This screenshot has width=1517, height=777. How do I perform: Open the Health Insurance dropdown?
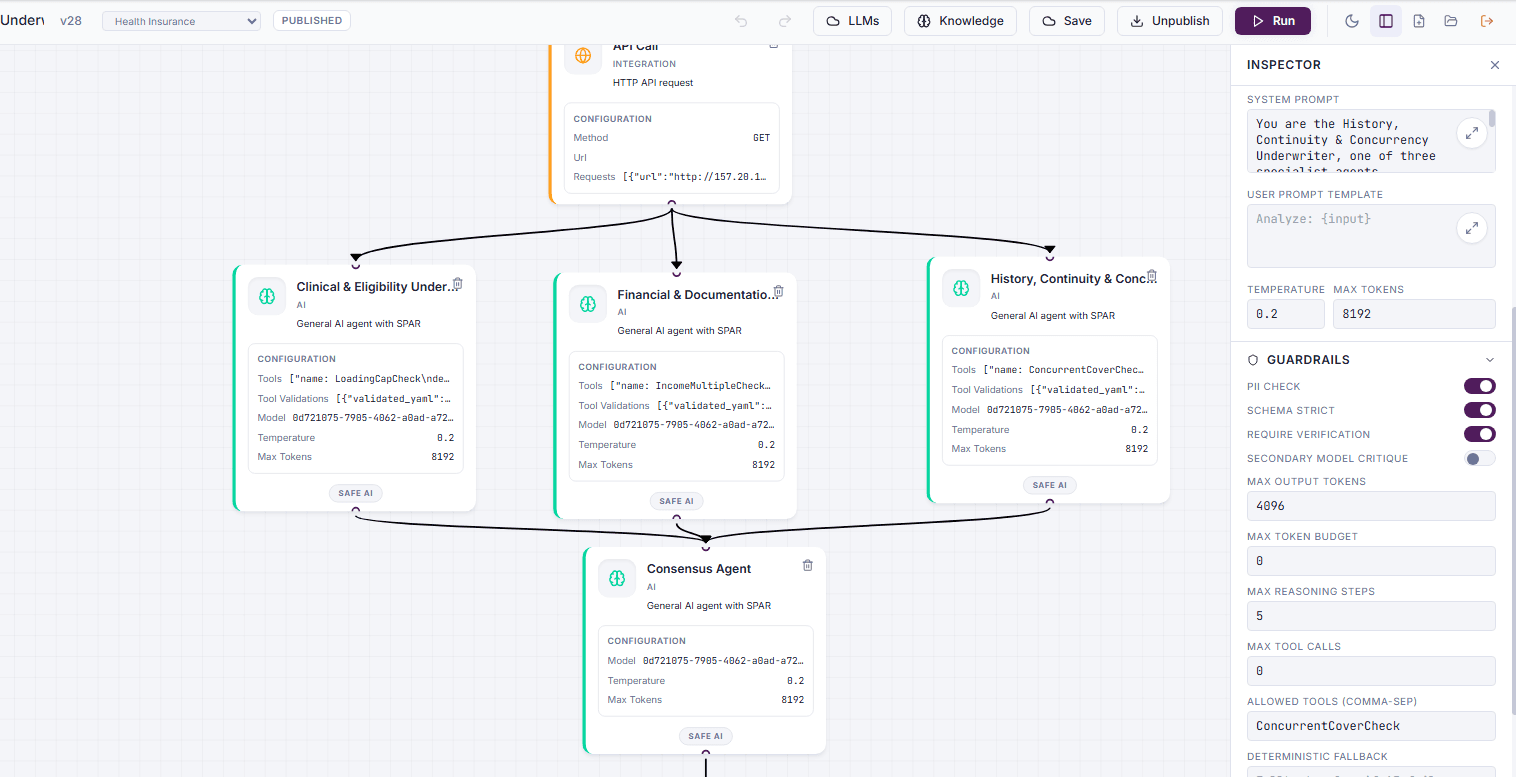[181, 21]
